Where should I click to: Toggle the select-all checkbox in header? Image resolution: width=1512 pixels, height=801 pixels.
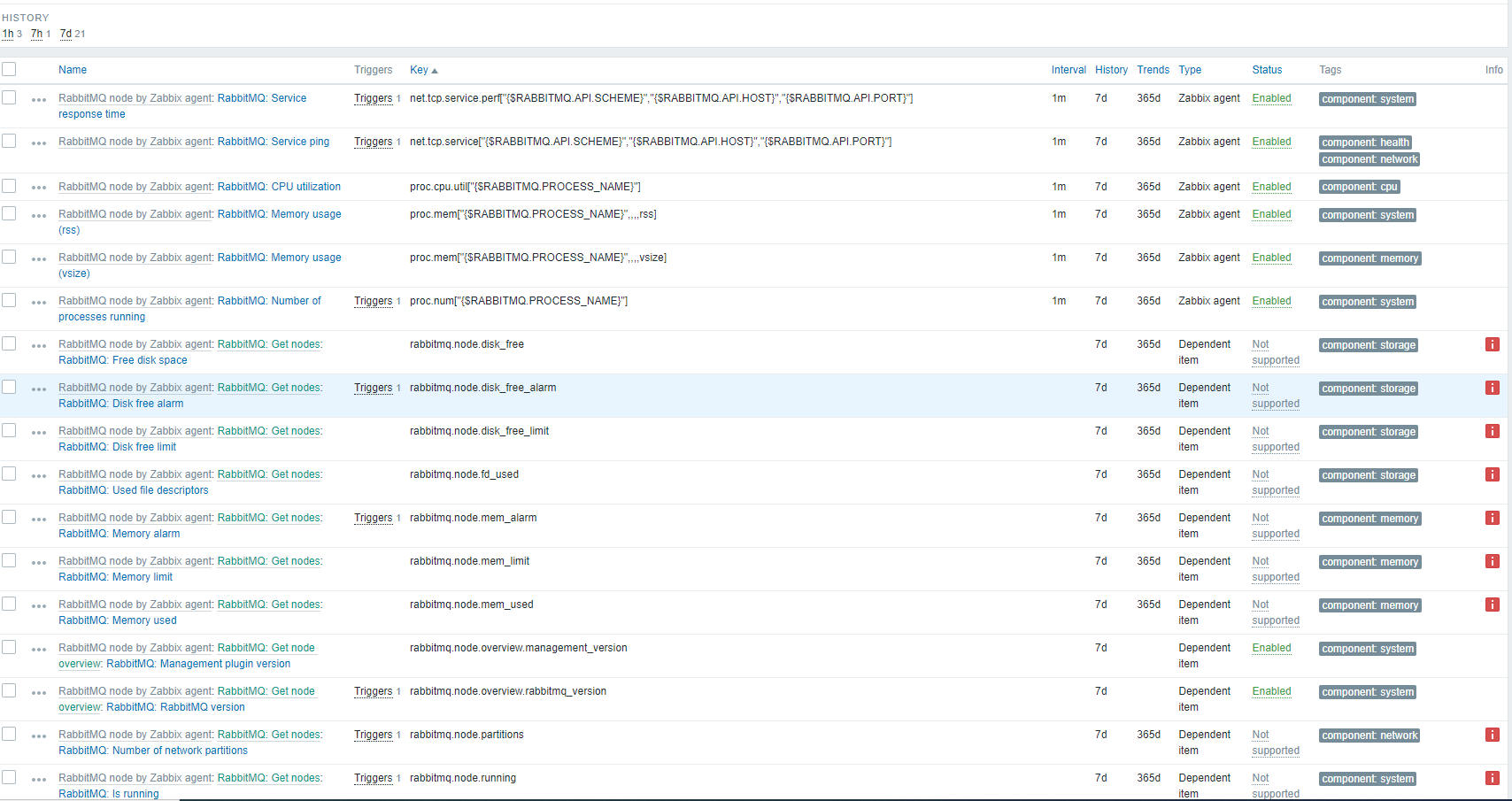(x=9, y=69)
